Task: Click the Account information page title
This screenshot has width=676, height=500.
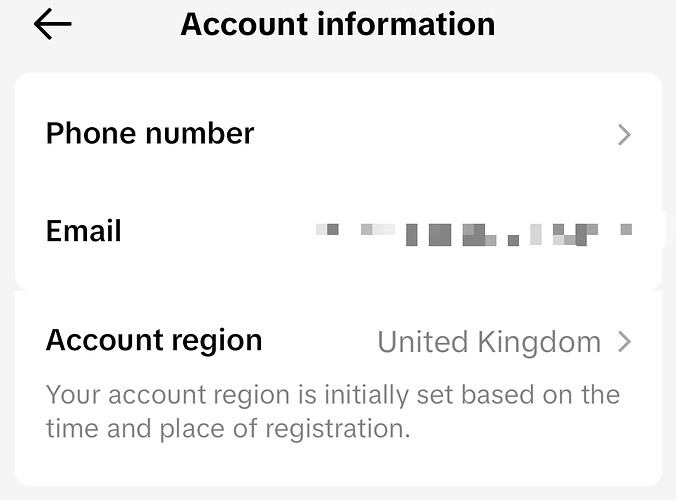Action: click(337, 24)
